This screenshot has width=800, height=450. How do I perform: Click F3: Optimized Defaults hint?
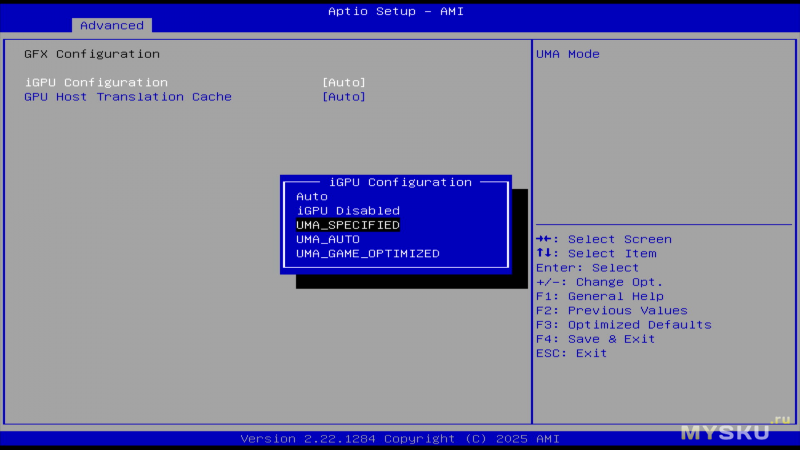coord(623,325)
